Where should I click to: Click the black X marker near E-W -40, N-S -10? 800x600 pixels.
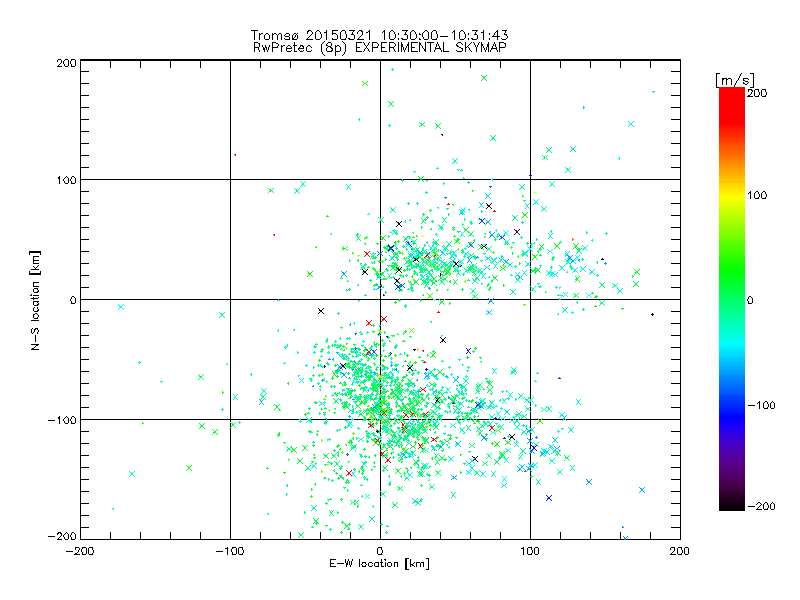coord(321,311)
